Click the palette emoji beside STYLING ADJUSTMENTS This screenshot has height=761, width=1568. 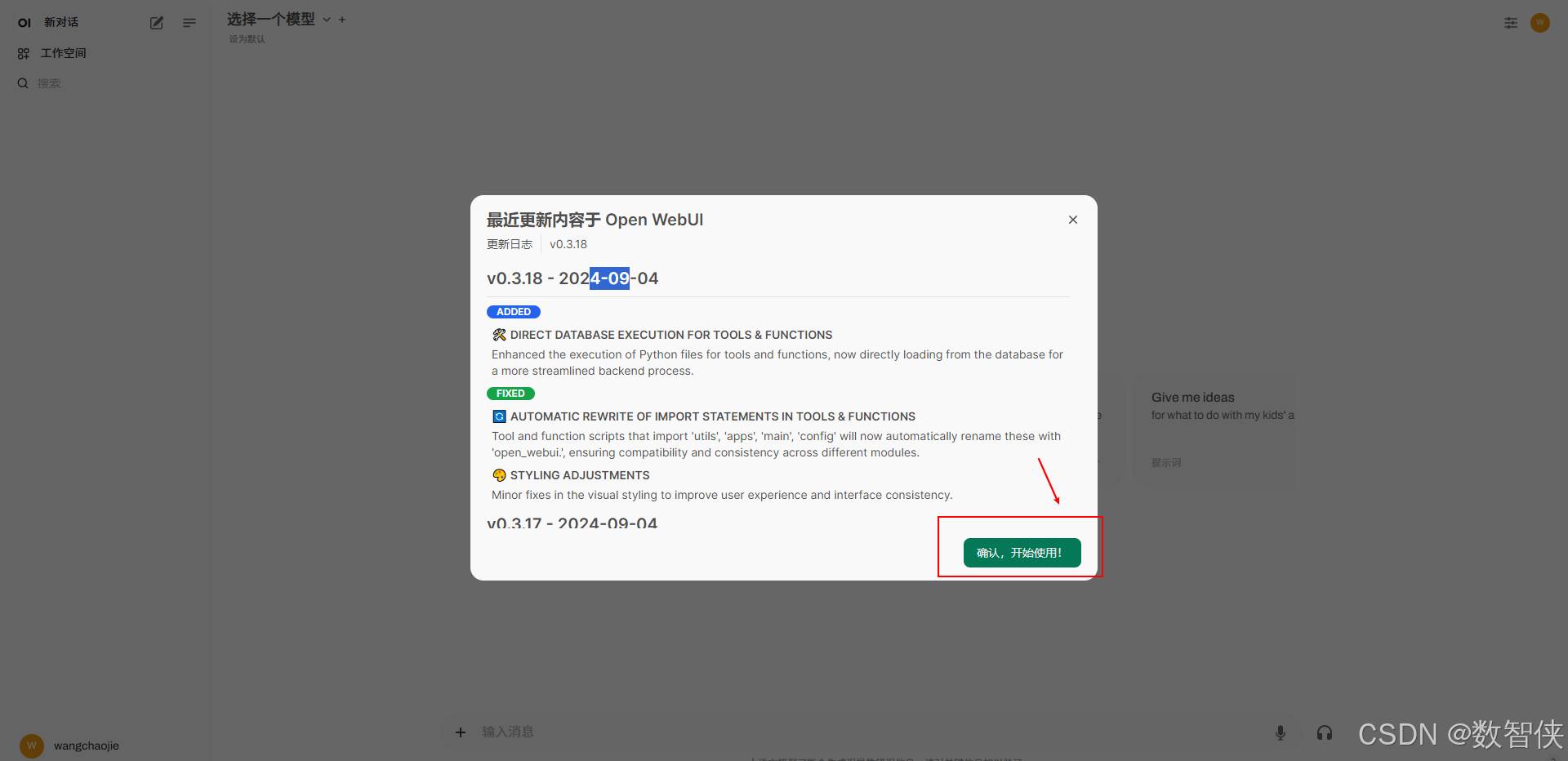point(499,475)
